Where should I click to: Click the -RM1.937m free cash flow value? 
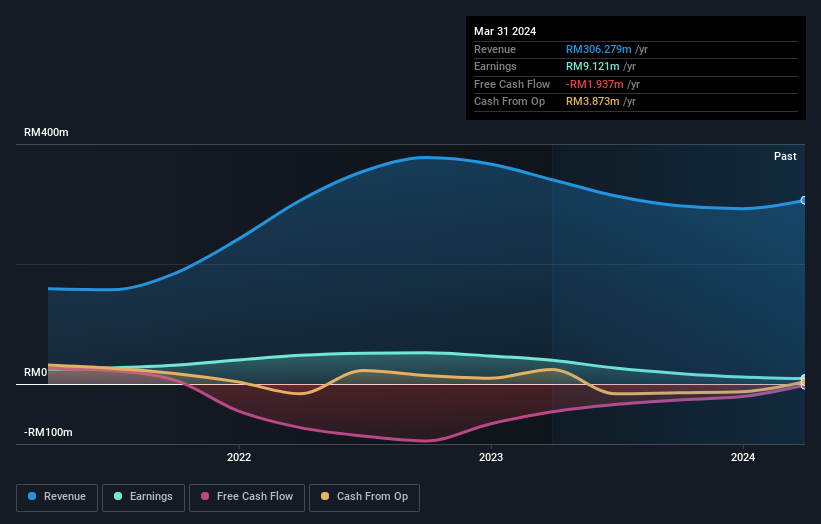[x=595, y=84]
